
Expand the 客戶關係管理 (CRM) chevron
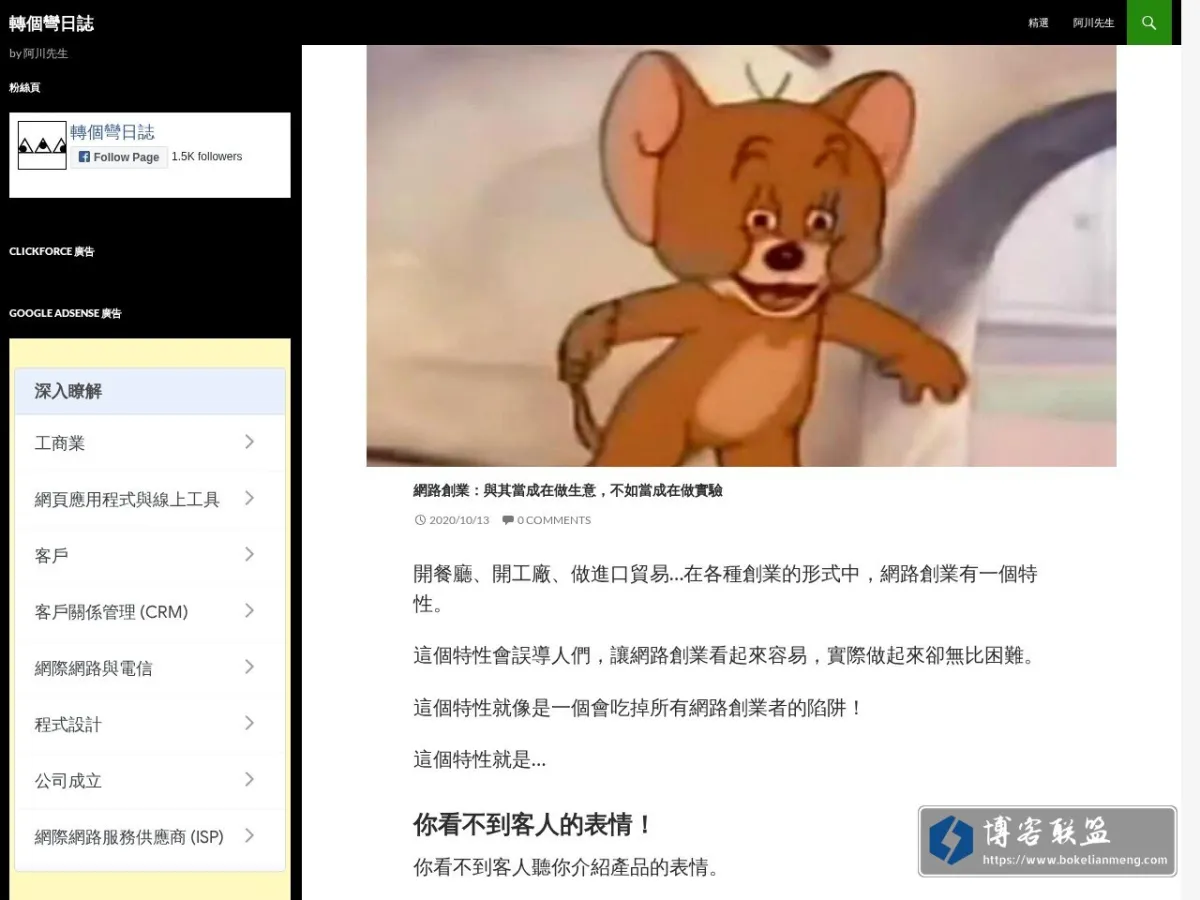[x=249, y=610]
